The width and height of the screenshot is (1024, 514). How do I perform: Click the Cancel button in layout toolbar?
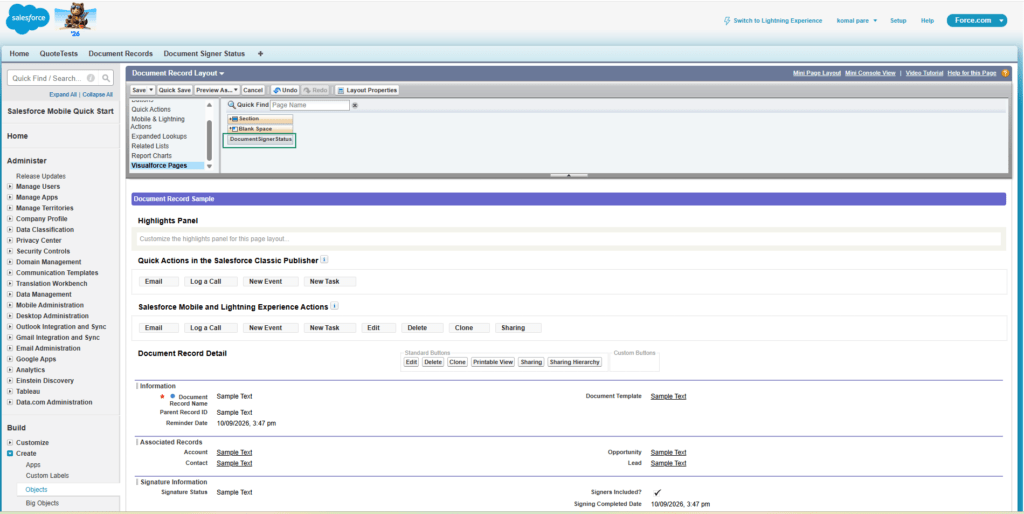[253, 90]
